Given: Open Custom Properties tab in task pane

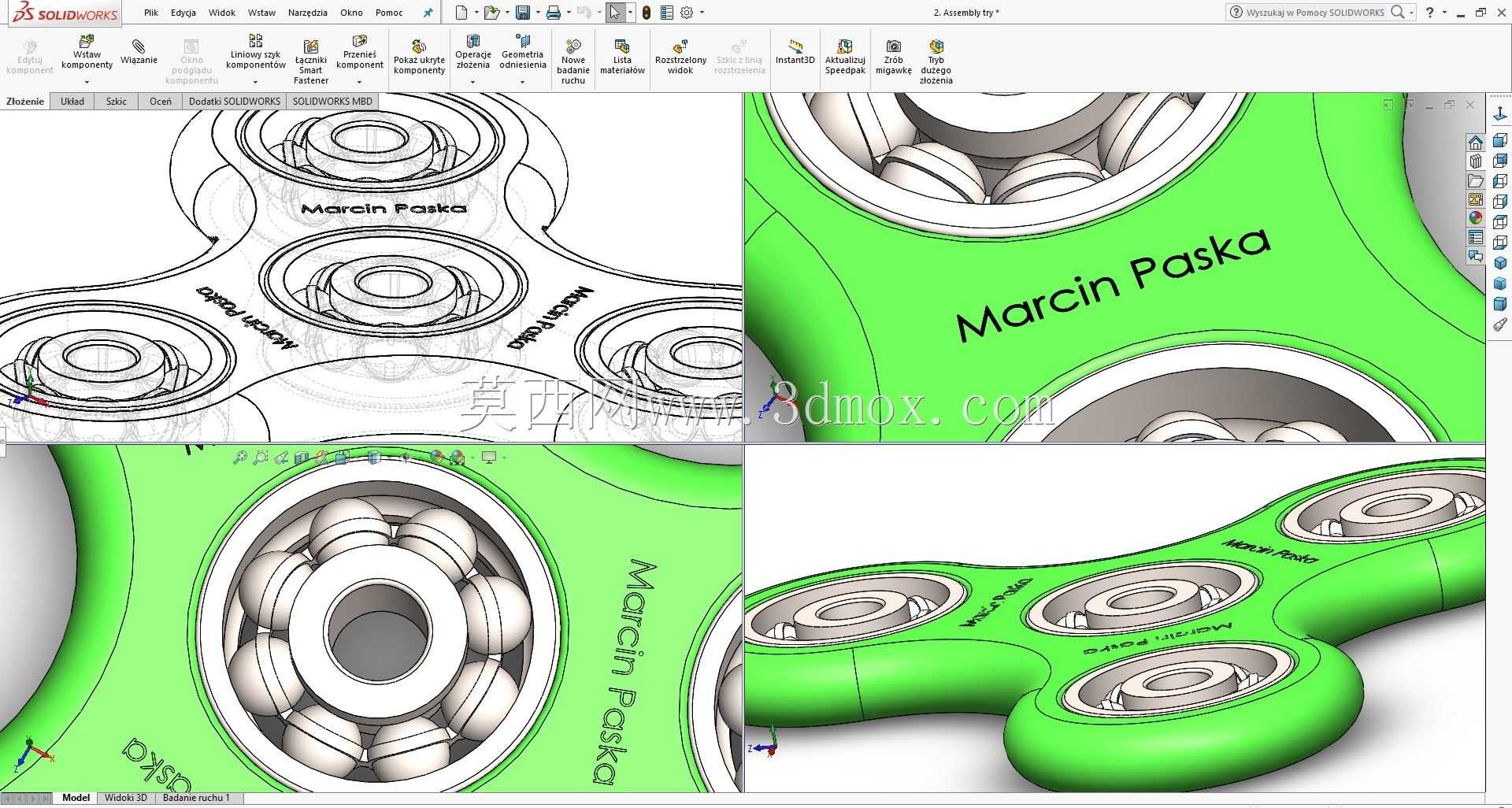Looking at the screenshot, I should coord(1476,237).
